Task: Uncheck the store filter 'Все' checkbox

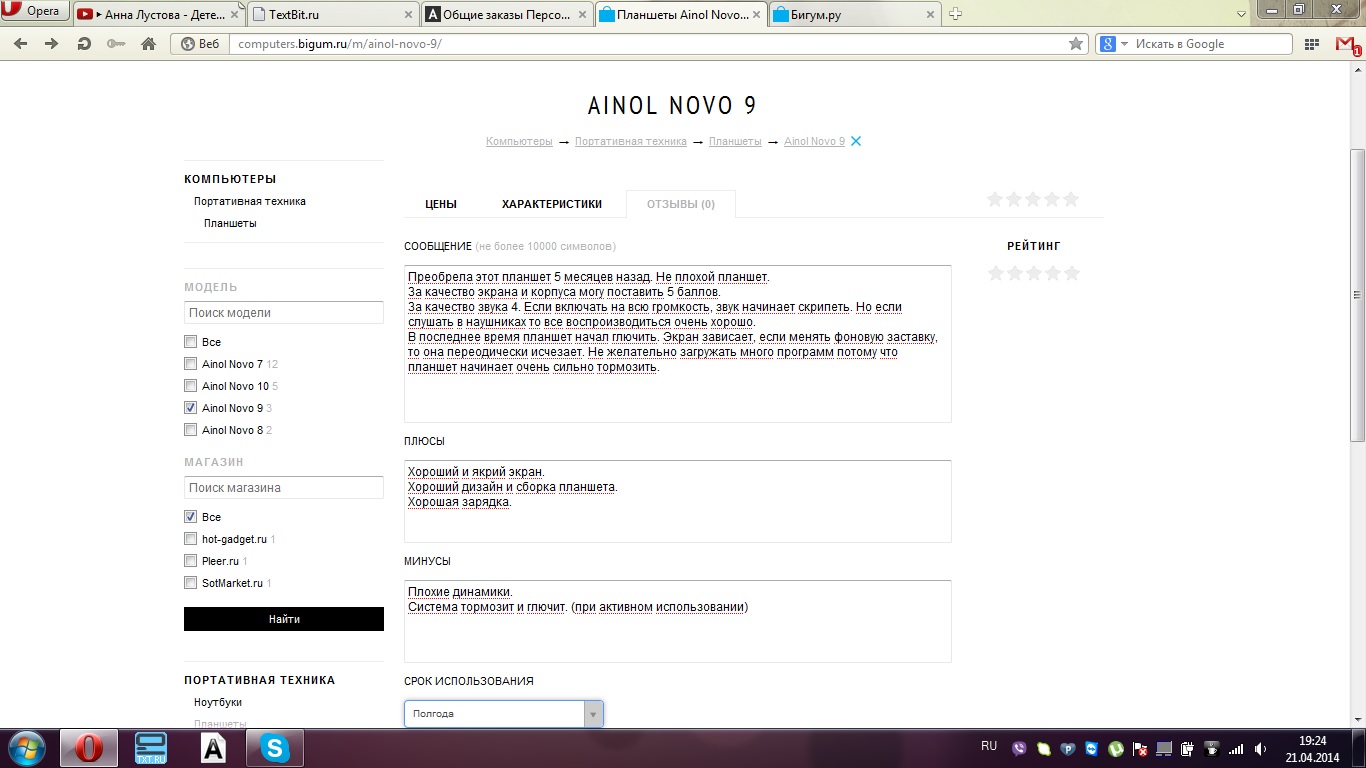Action: [191, 517]
